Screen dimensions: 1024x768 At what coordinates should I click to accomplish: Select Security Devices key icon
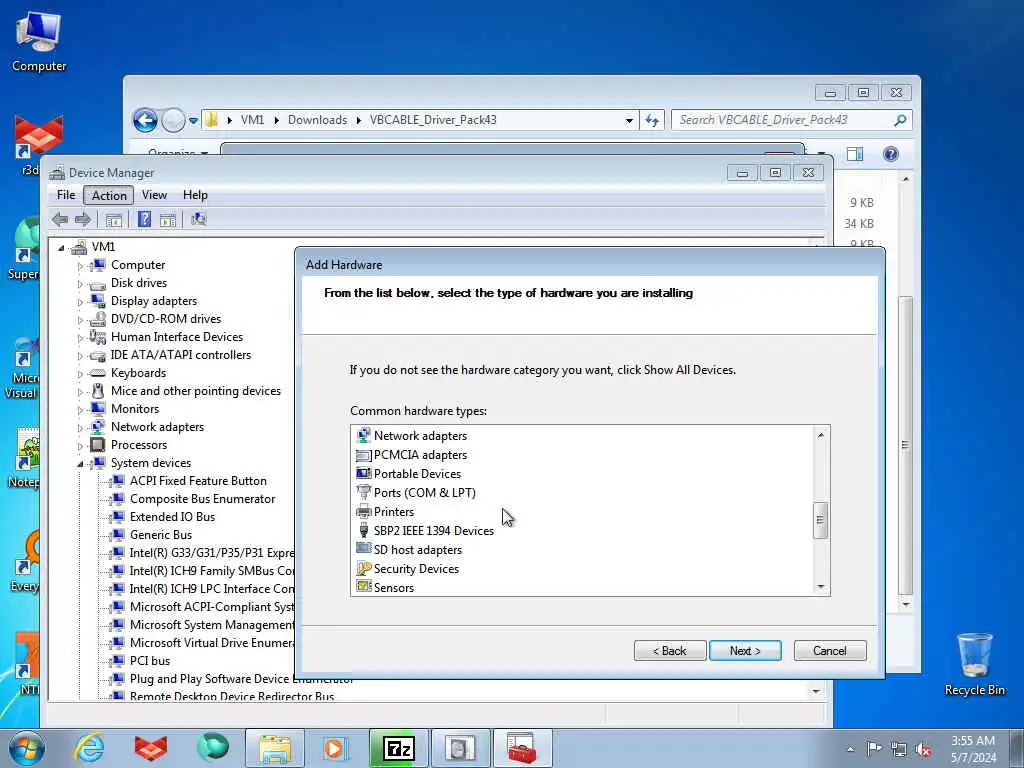(x=363, y=568)
